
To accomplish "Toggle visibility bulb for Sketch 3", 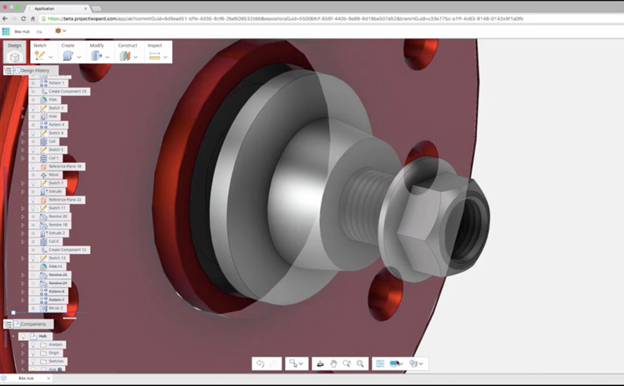I will (x=33, y=108).
